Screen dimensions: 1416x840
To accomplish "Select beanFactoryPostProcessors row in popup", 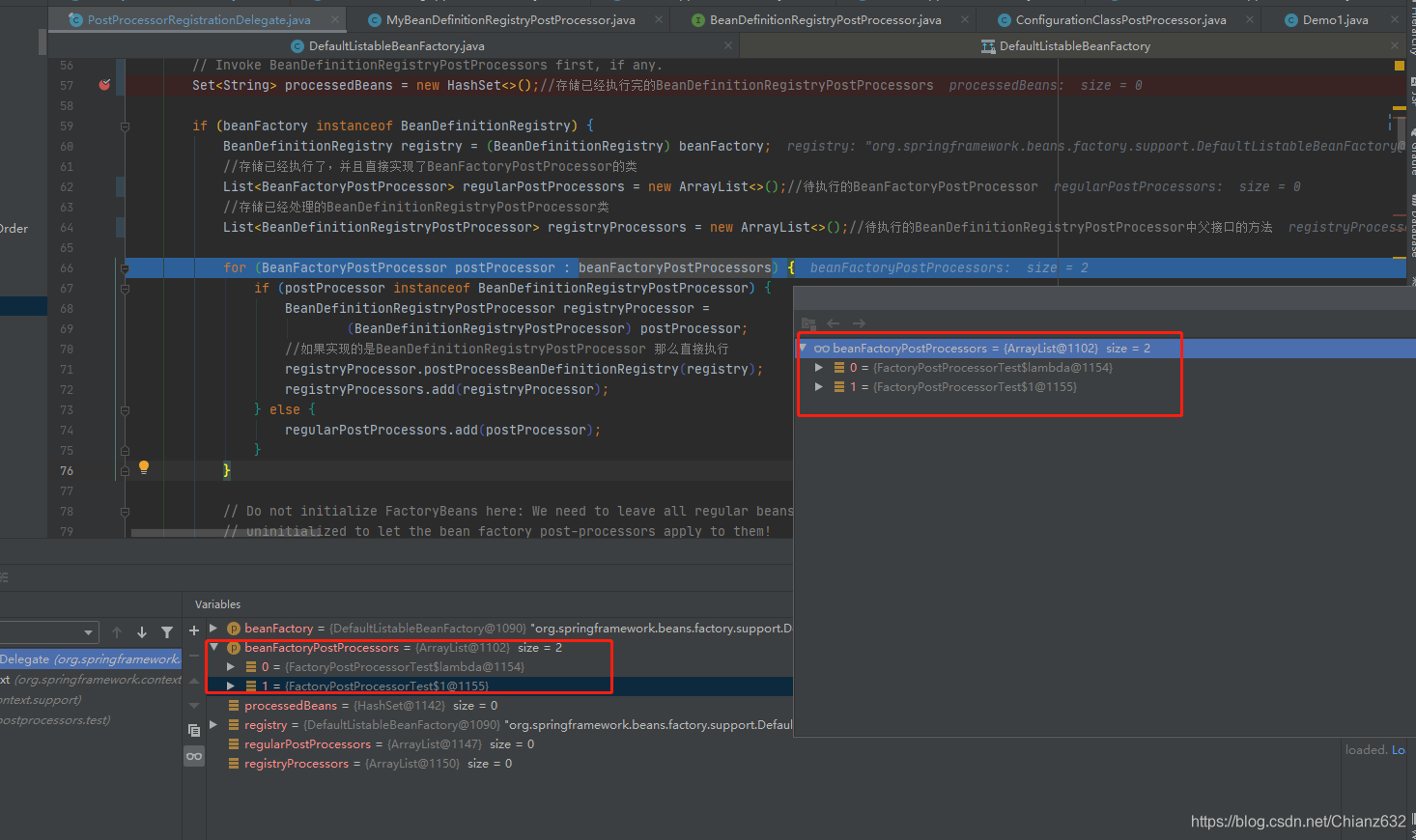I will (1104, 348).
